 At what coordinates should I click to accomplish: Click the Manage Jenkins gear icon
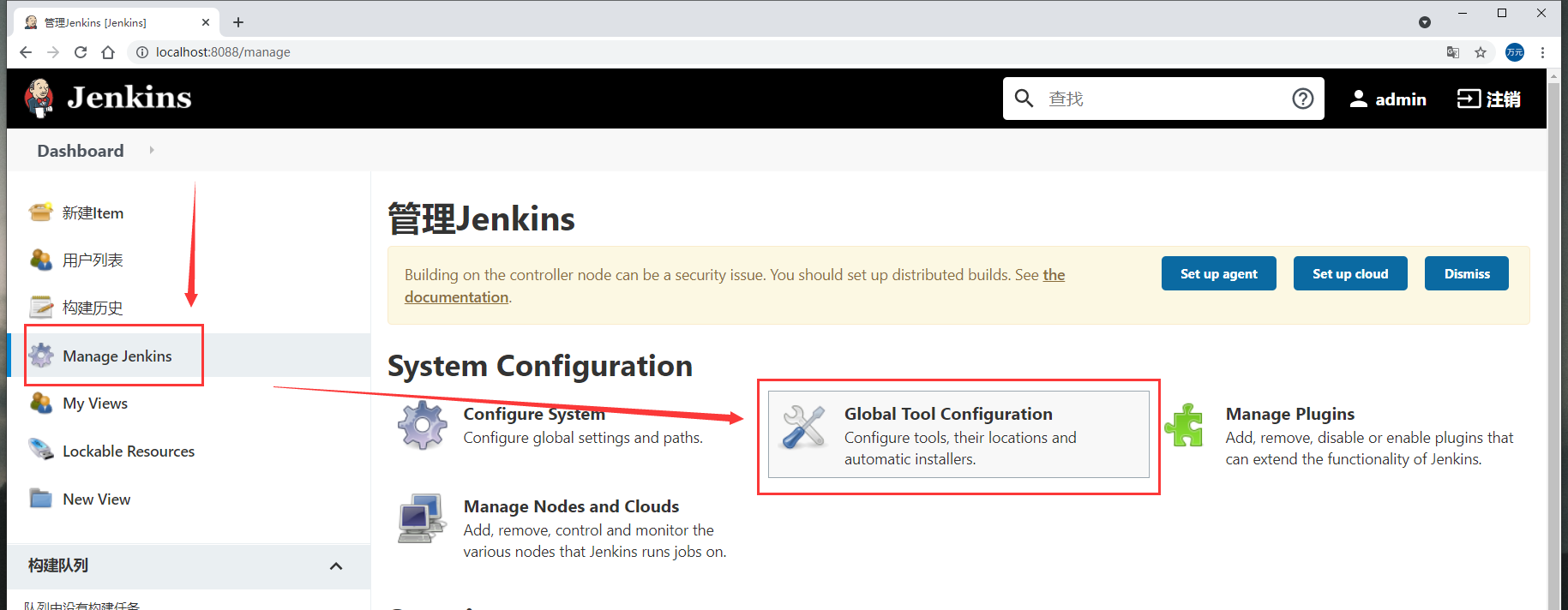pyautogui.click(x=40, y=356)
